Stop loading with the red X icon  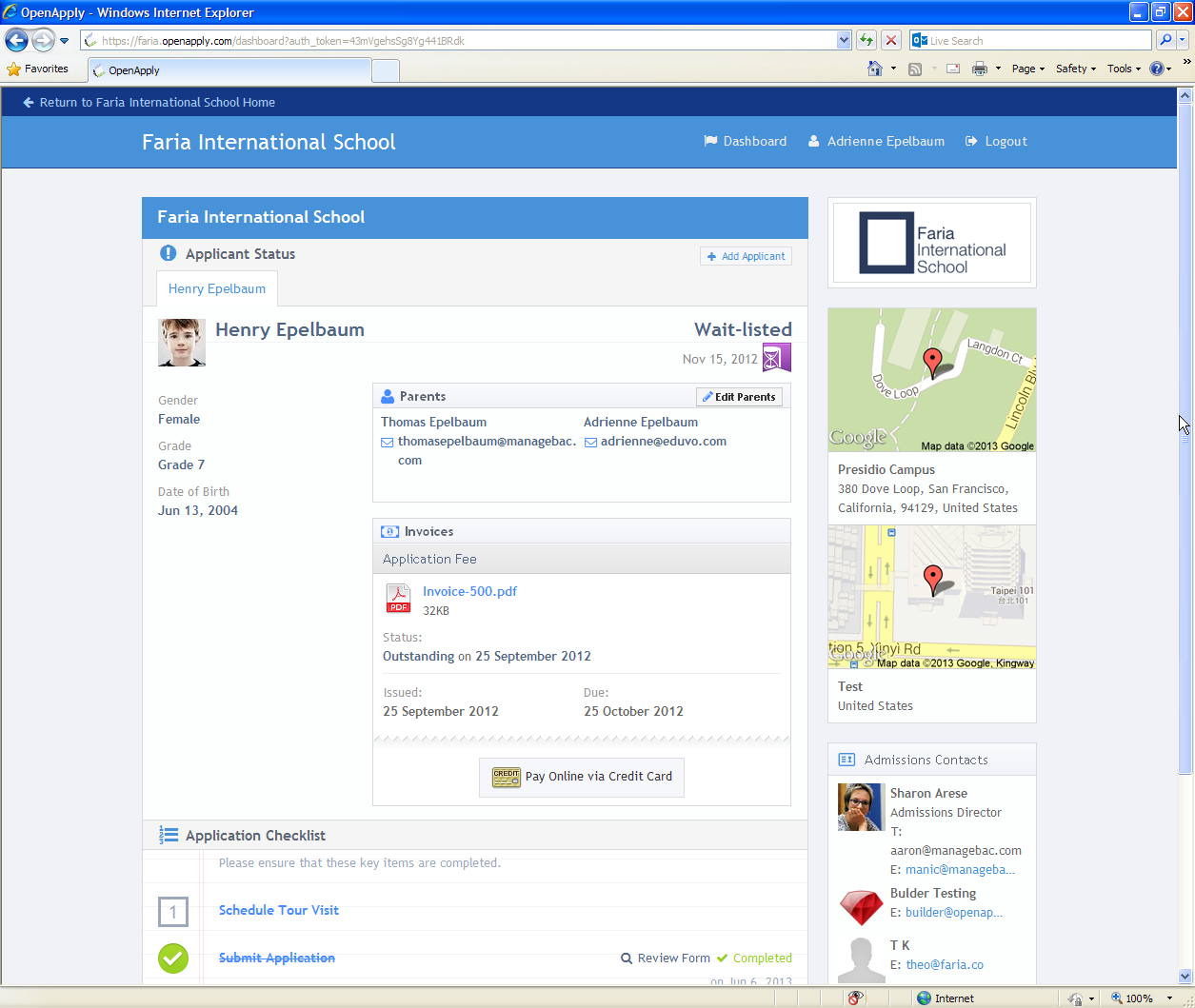tap(890, 40)
